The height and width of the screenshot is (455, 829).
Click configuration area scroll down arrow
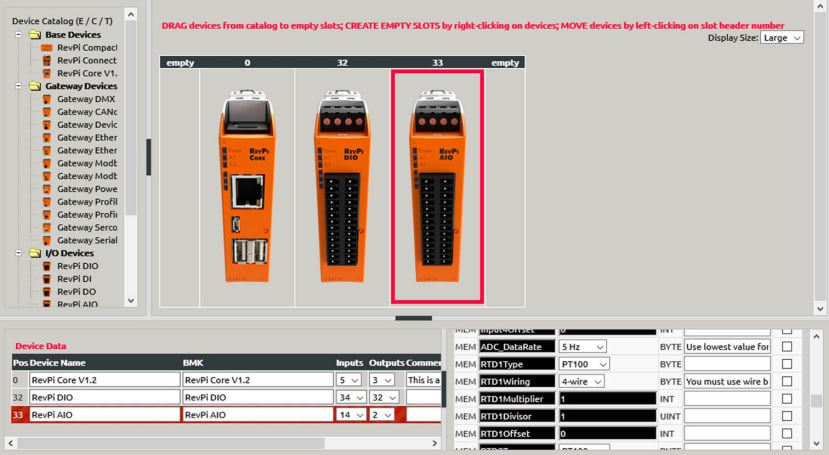pyautogui.click(x=820, y=309)
